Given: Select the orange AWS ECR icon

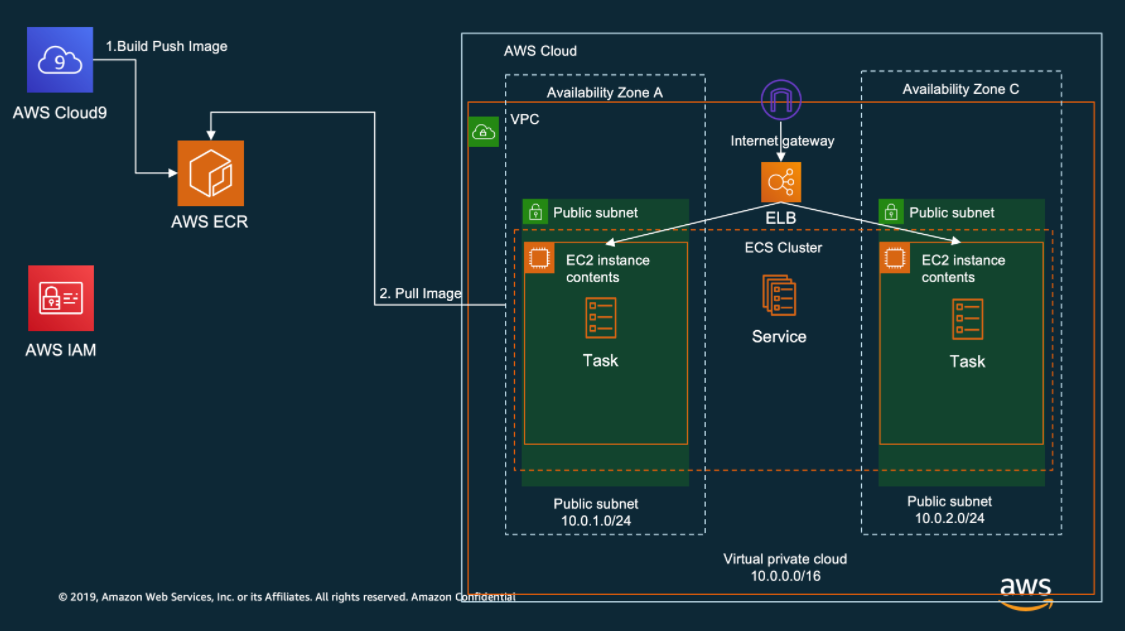Looking at the screenshot, I should 210,173.
